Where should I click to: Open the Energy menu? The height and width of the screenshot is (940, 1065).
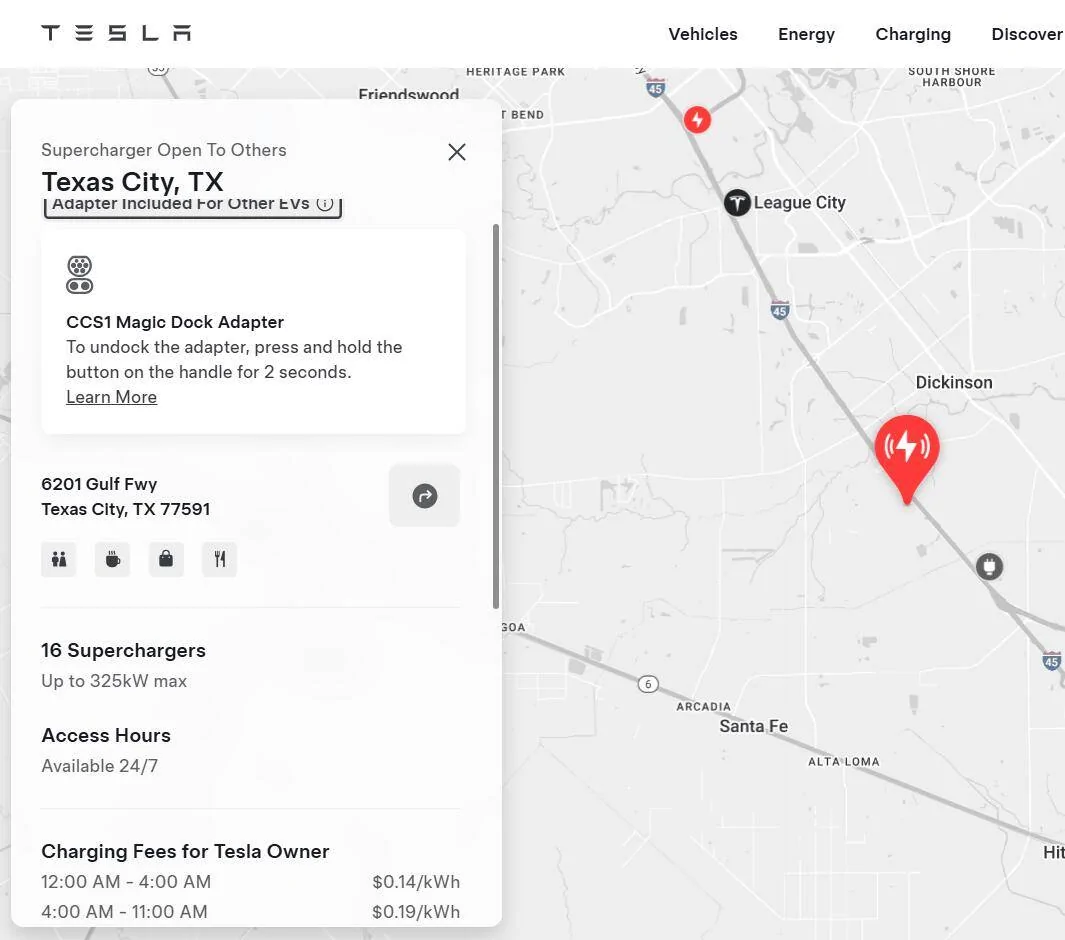806,34
